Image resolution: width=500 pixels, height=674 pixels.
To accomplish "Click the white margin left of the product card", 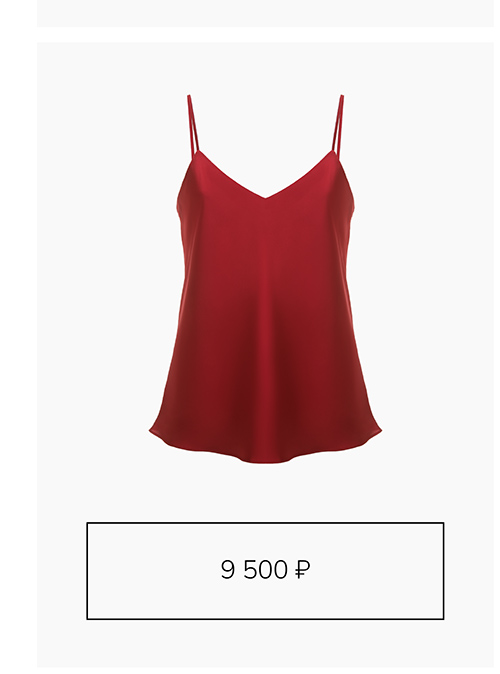I will tap(18, 337).
